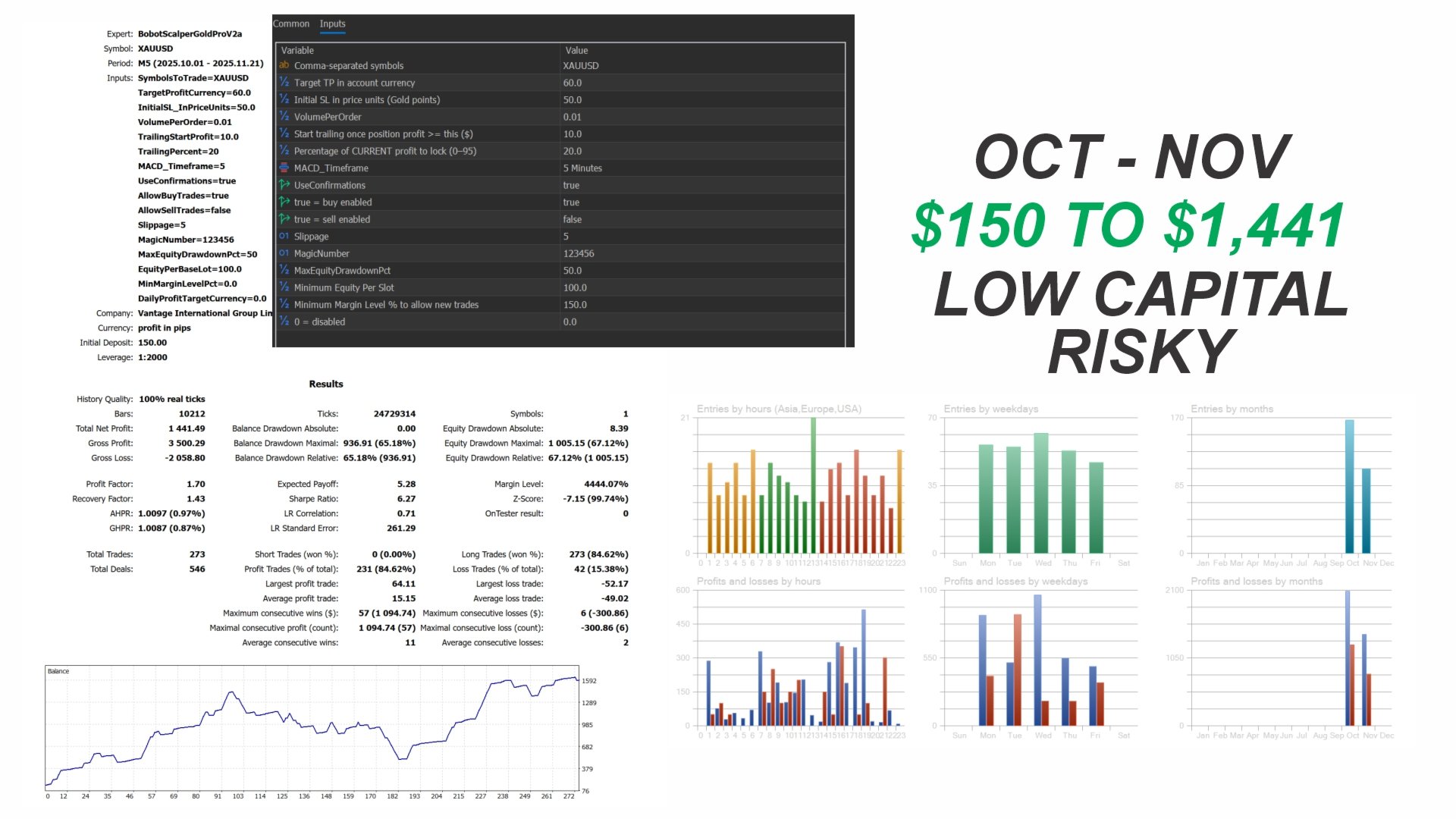The height and width of the screenshot is (819, 1456).
Task: Toggle the UseConfirmations true value
Action: coord(571,185)
